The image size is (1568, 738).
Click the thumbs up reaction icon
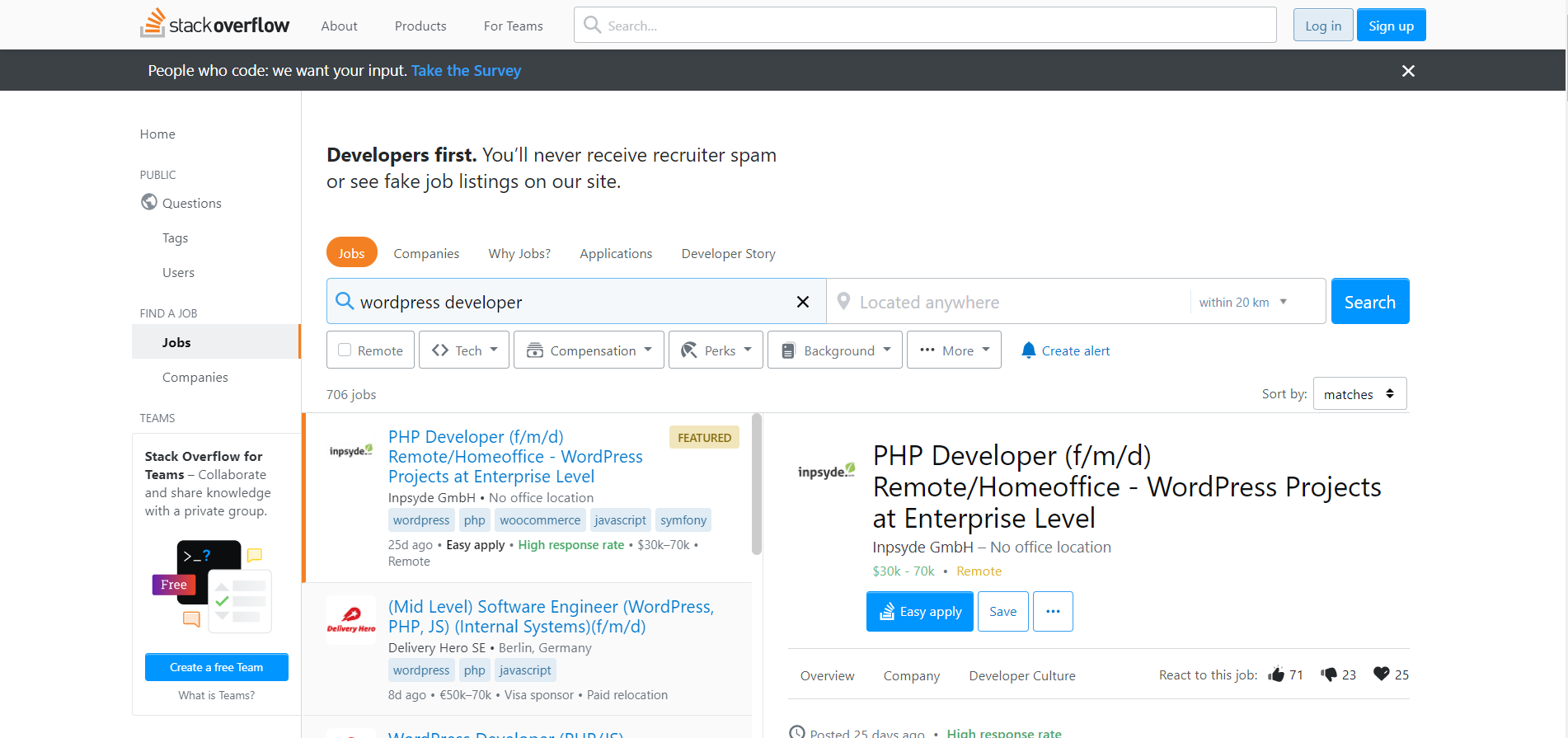pos(1277,675)
